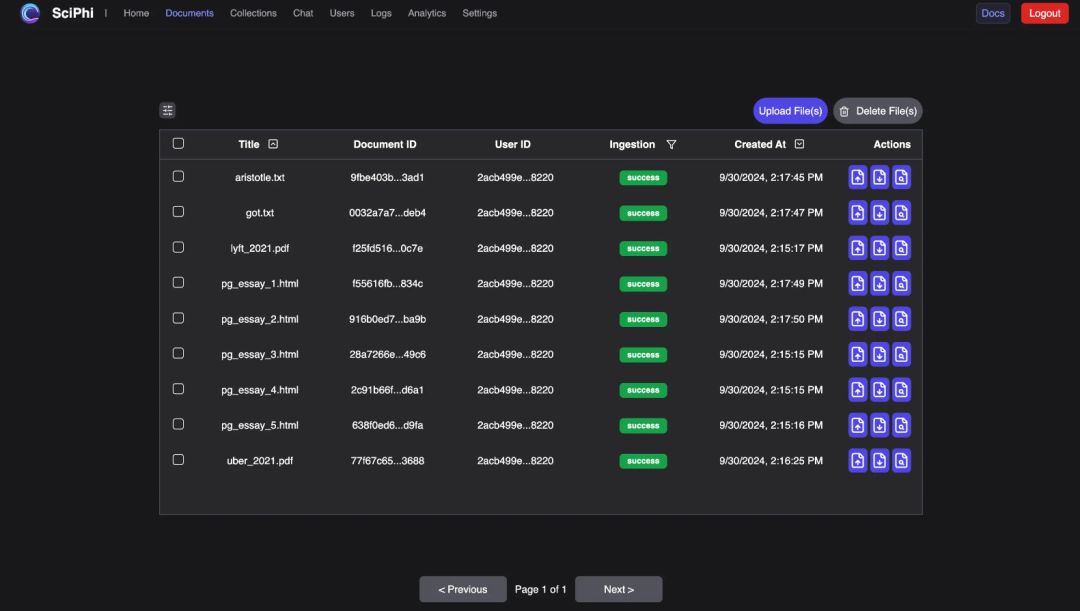Image resolution: width=1080 pixels, height=611 pixels.
Task: Click the success badge for got.txt
Action: (643, 213)
